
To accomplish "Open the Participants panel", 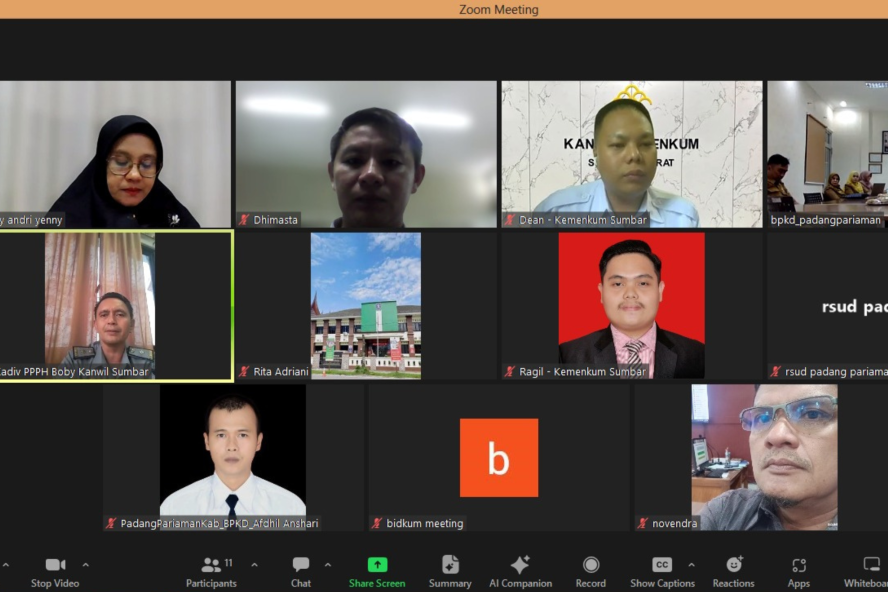I will pos(211,565).
